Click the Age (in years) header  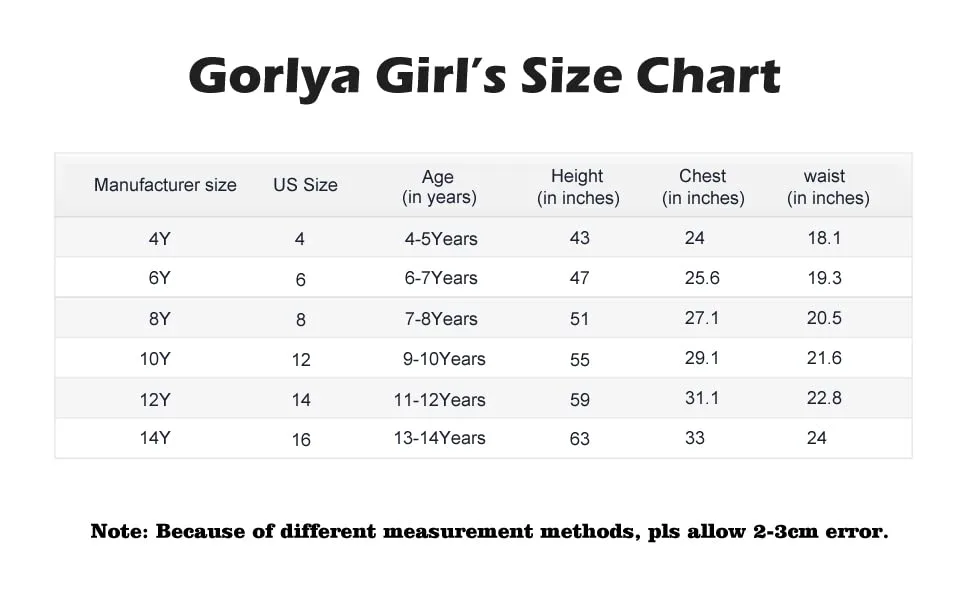pos(439,187)
